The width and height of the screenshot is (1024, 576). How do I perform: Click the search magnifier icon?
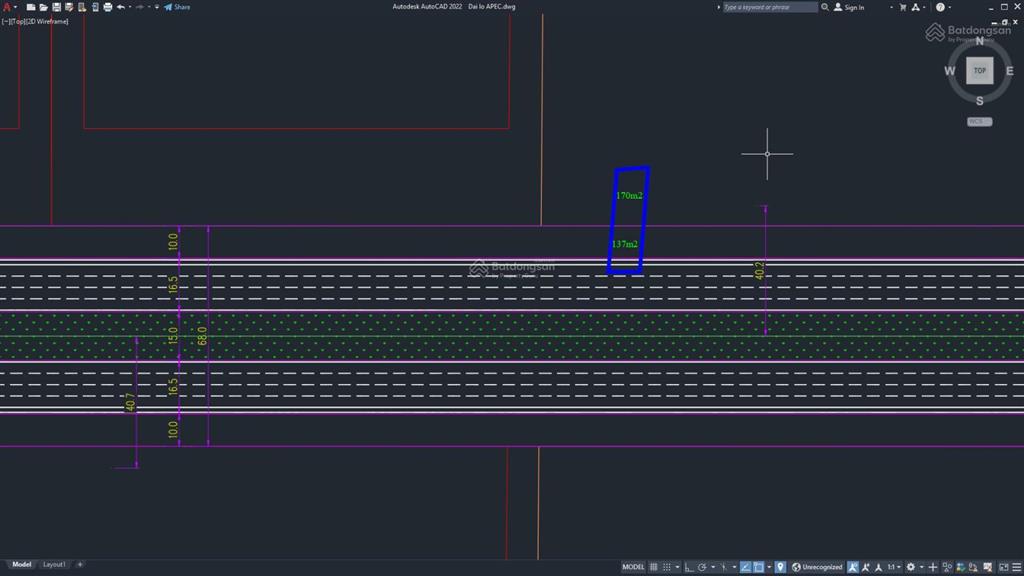(x=825, y=7)
